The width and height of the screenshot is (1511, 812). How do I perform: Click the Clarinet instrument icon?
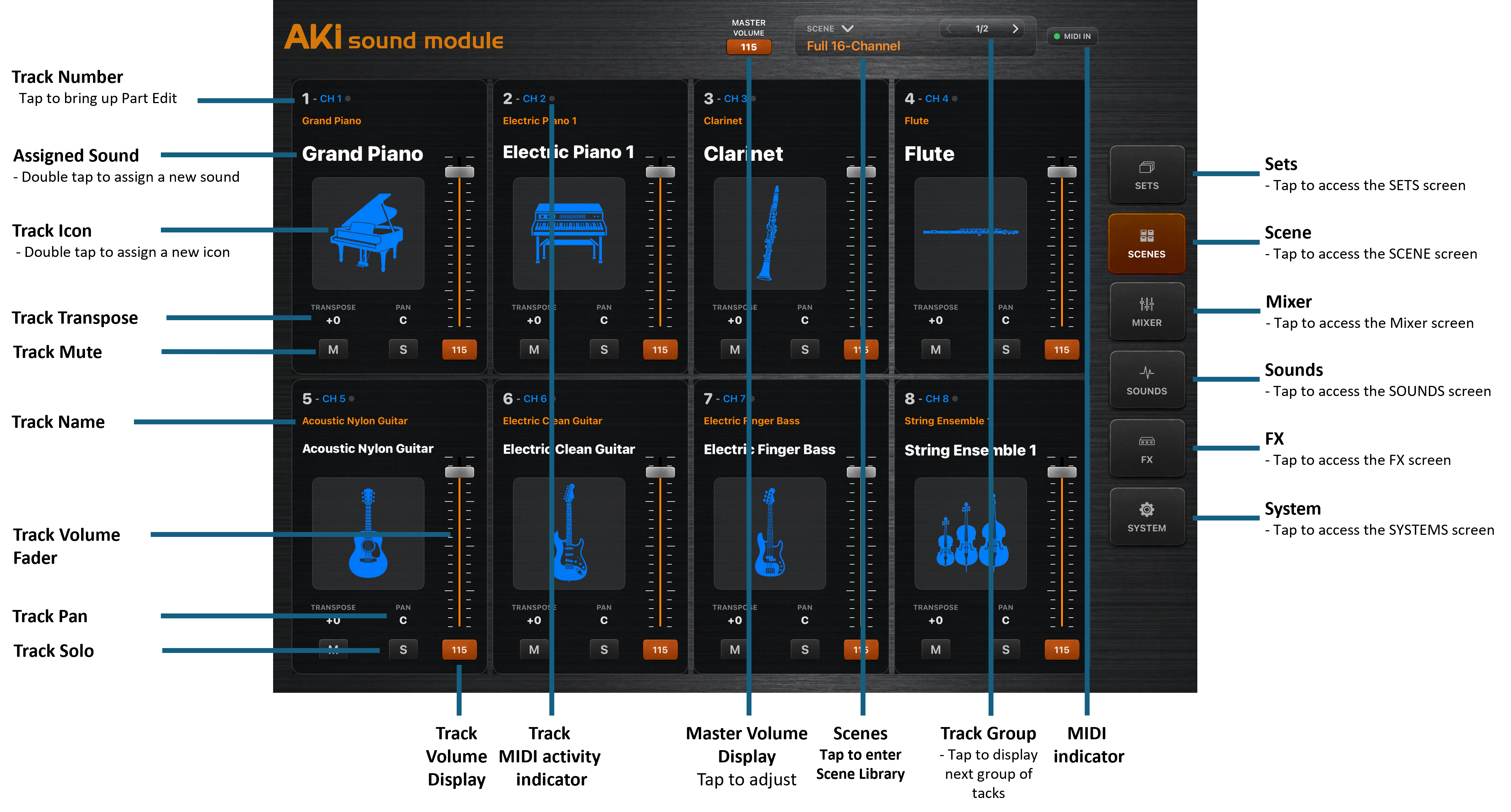[x=770, y=233]
